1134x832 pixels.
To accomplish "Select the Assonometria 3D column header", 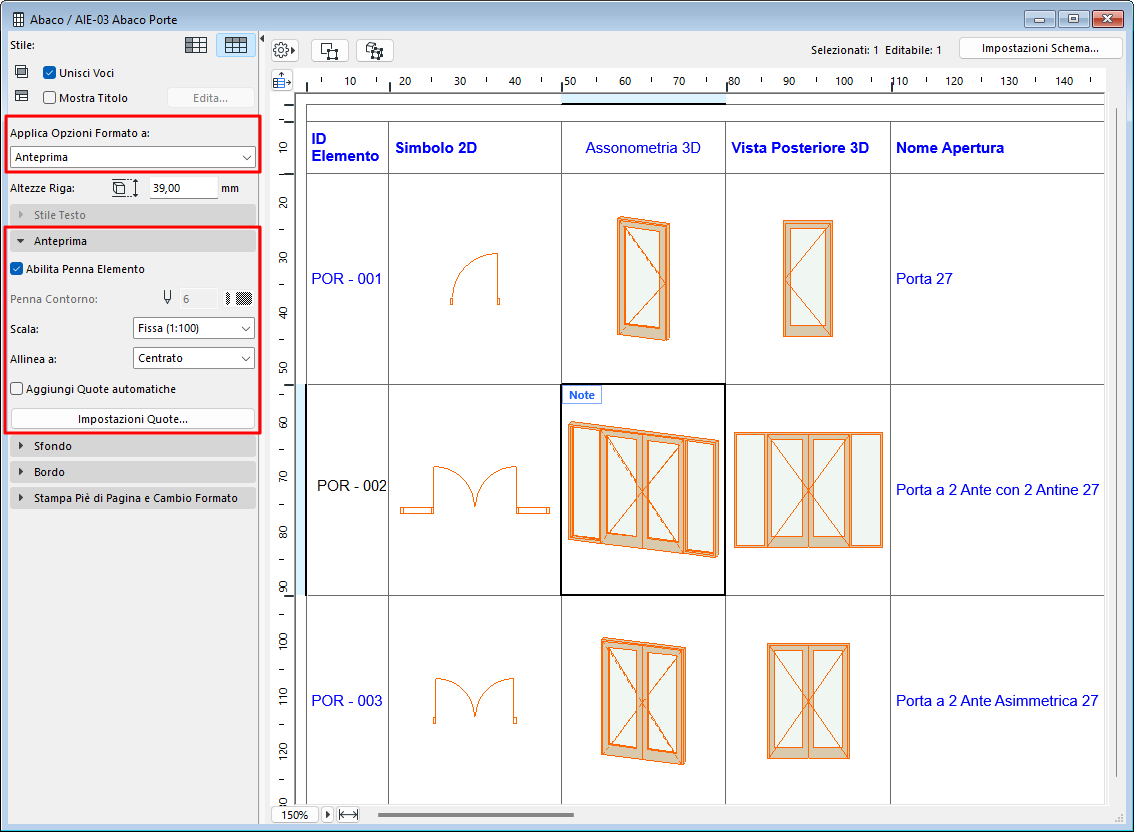I will click(643, 148).
